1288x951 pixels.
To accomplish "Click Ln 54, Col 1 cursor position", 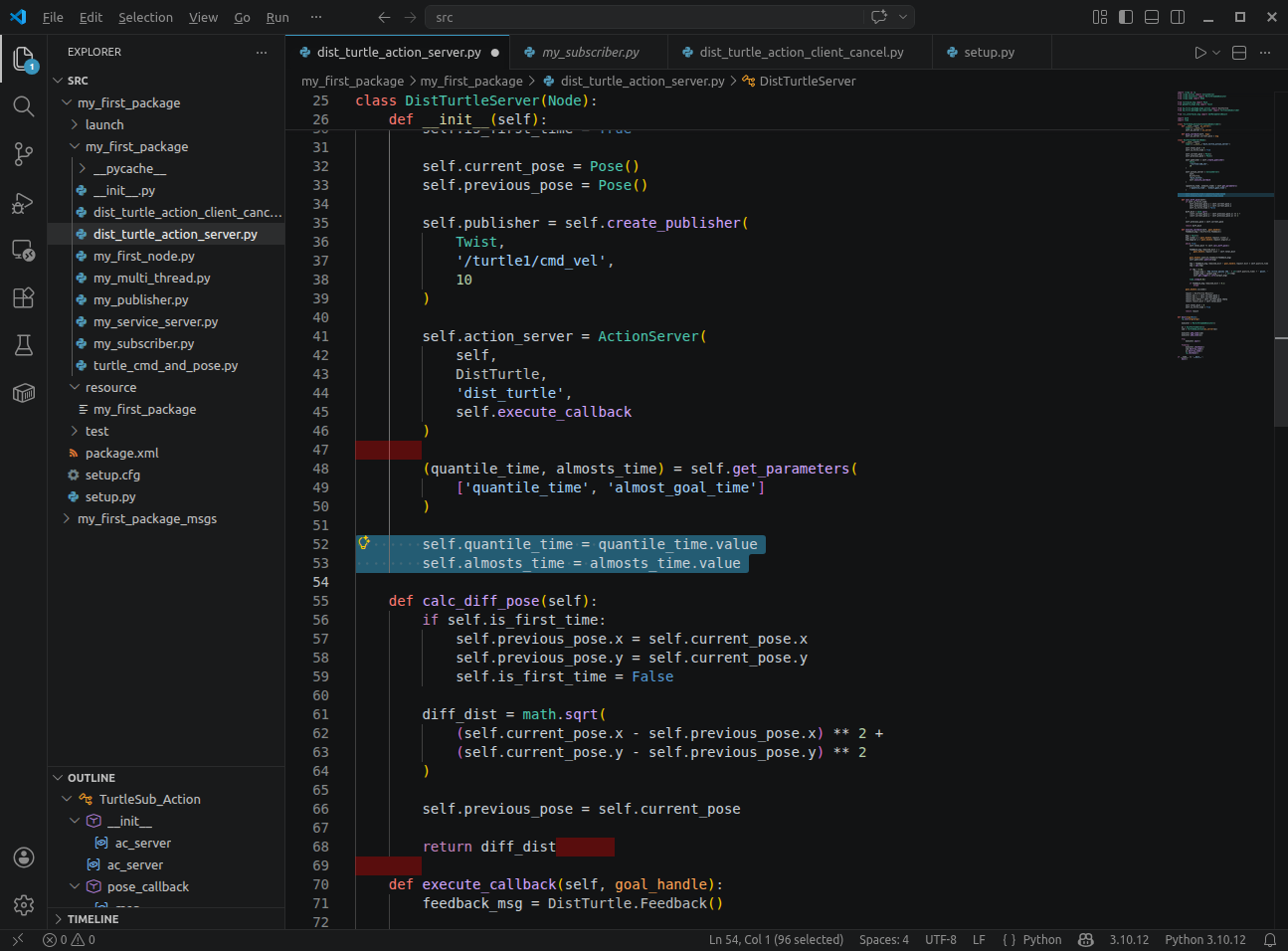I will [776, 939].
